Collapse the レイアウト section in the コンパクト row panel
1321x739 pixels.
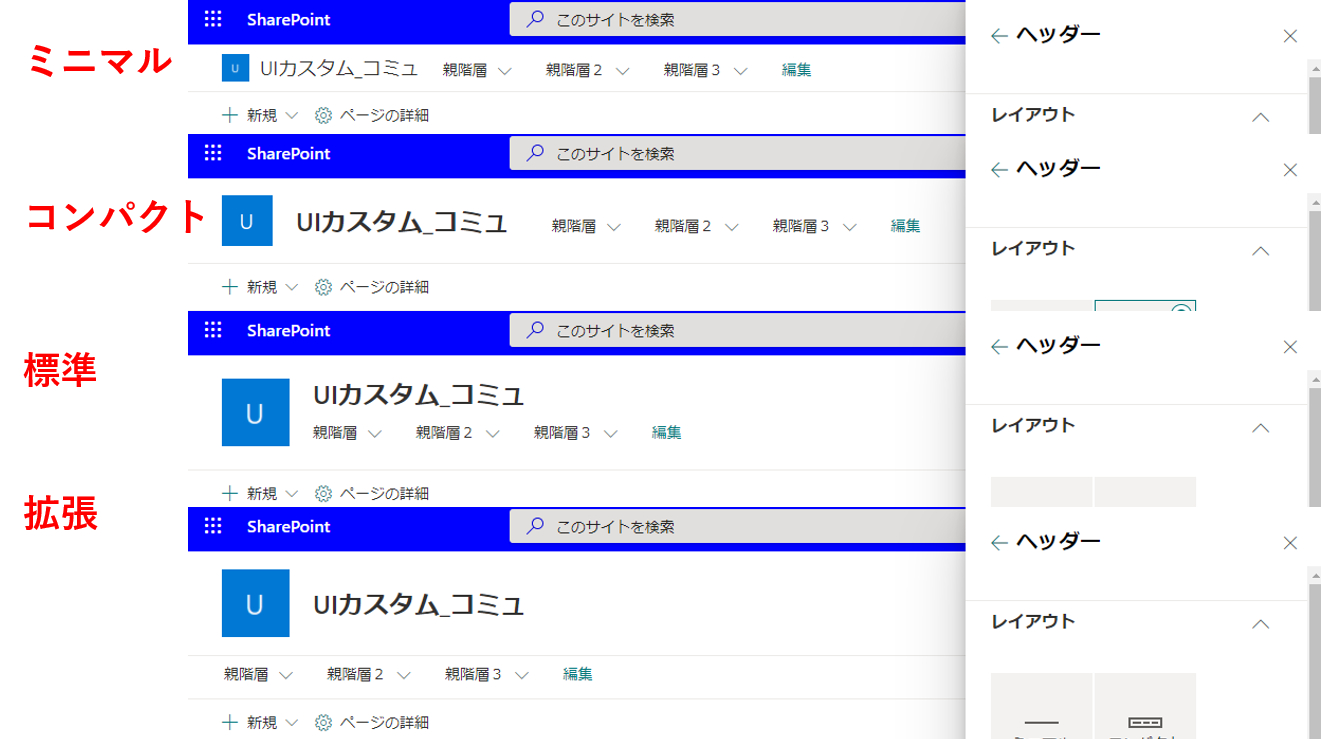1260,251
